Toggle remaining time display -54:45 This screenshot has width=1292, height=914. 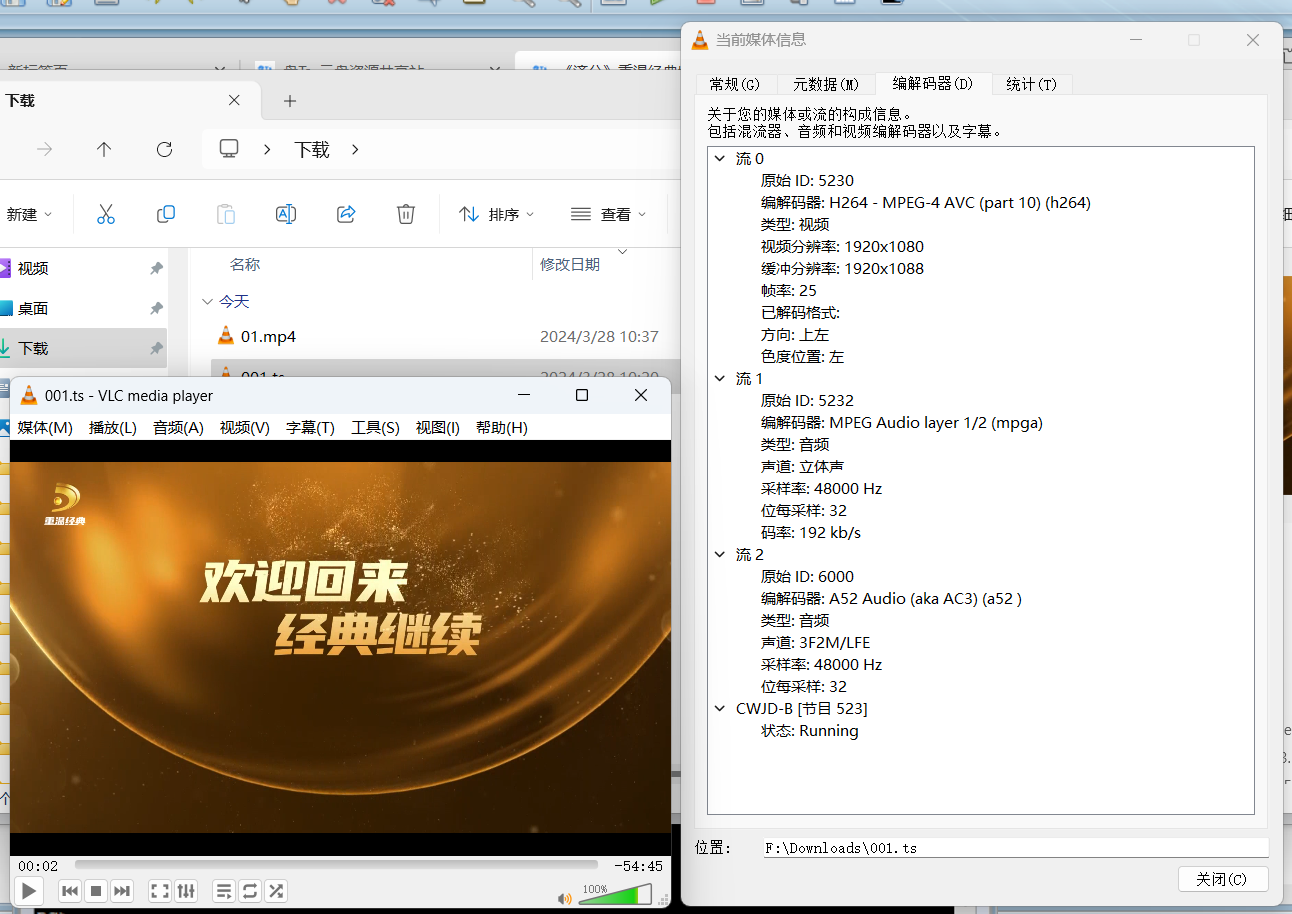point(638,866)
